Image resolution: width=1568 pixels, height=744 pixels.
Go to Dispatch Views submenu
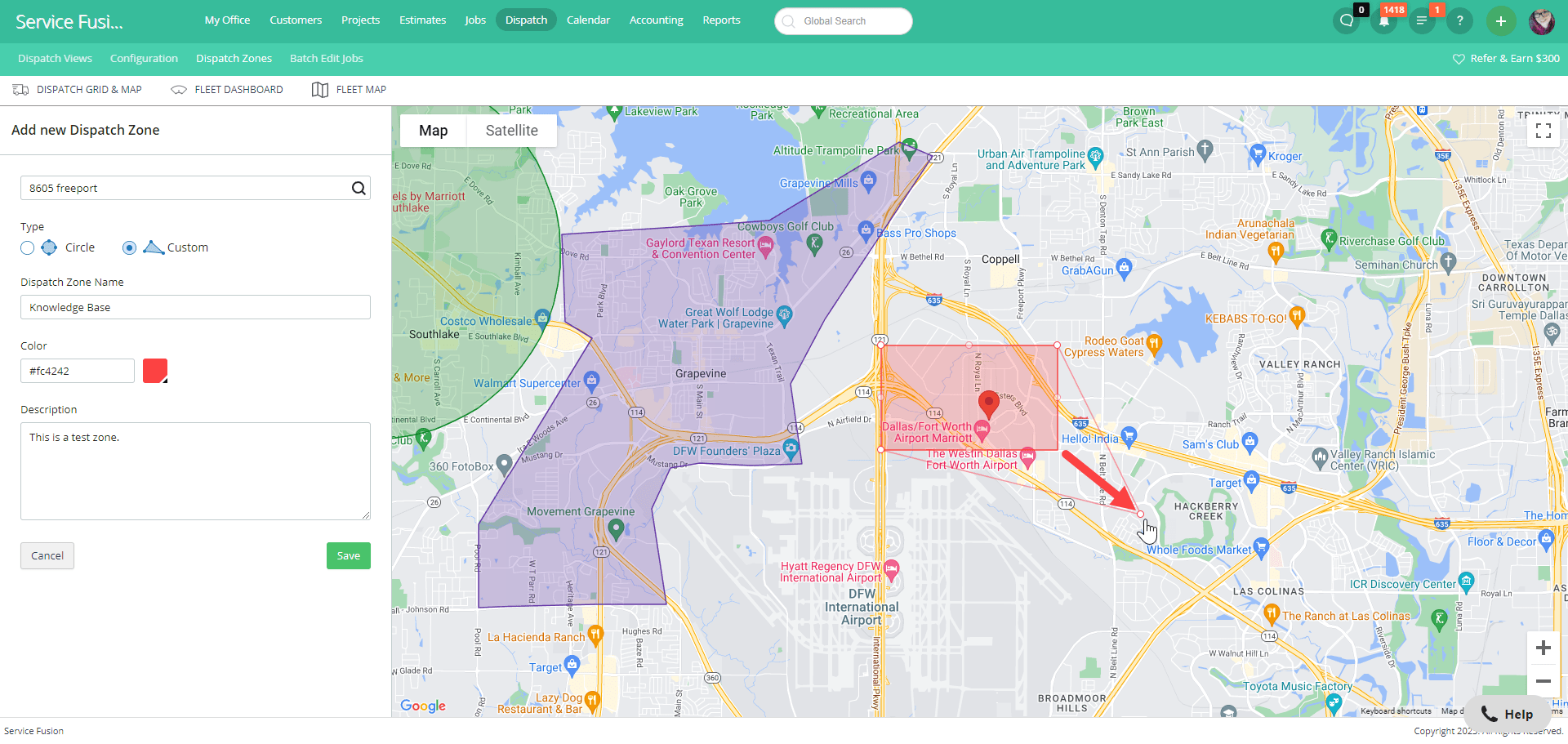[x=56, y=59]
